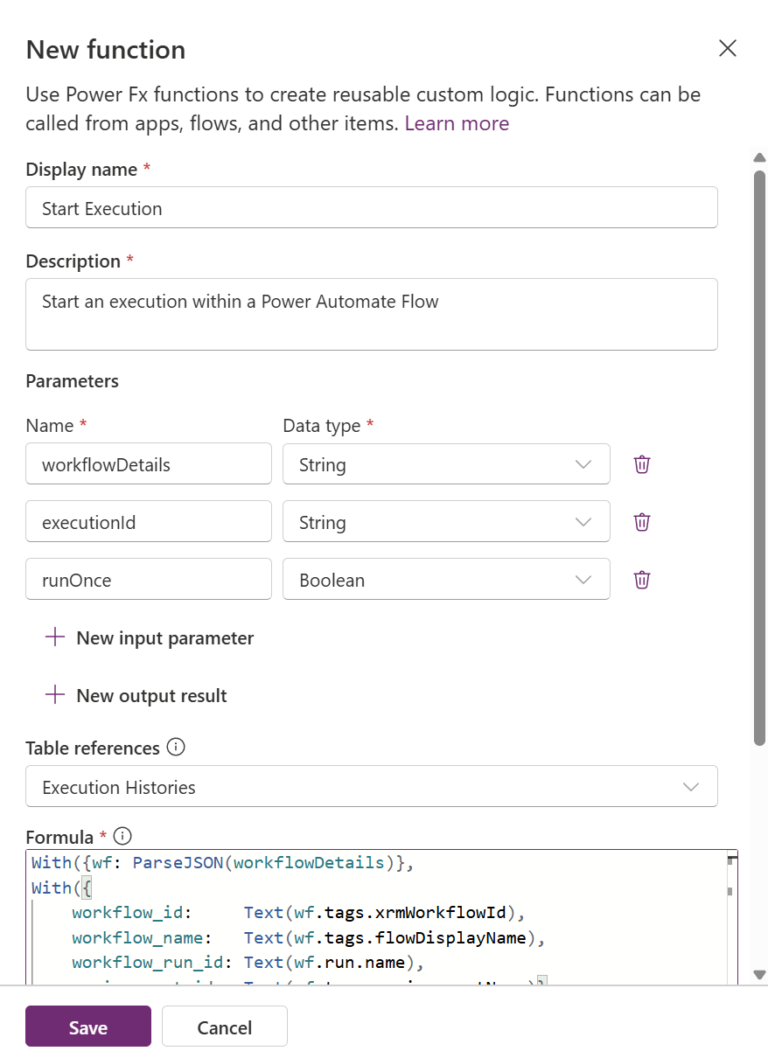The height and width of the screenshot is (1058, 768).
Task: Open the Learn more link
Action: click(456, 123)
